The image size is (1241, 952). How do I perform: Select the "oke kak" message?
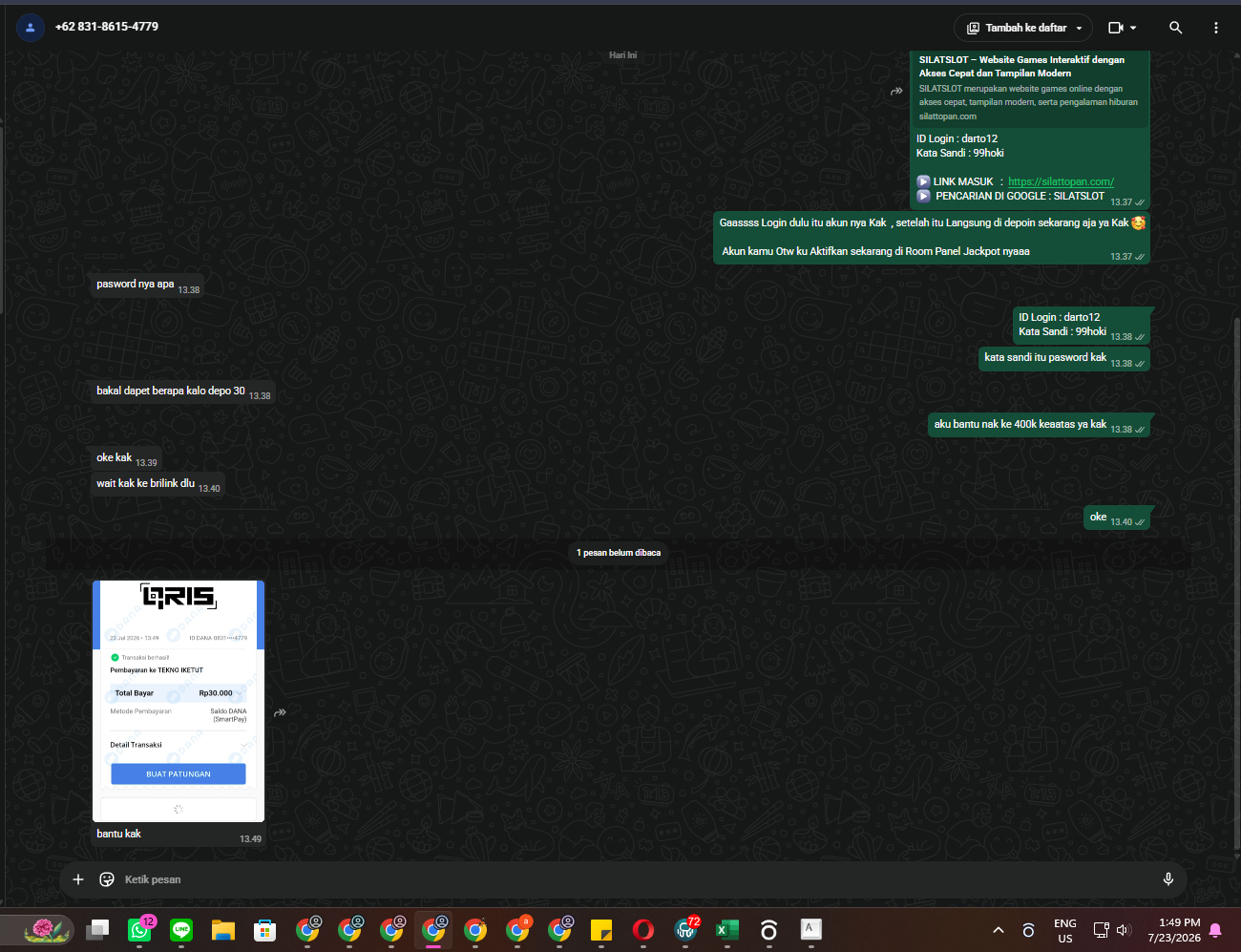(x=127, y=458)
